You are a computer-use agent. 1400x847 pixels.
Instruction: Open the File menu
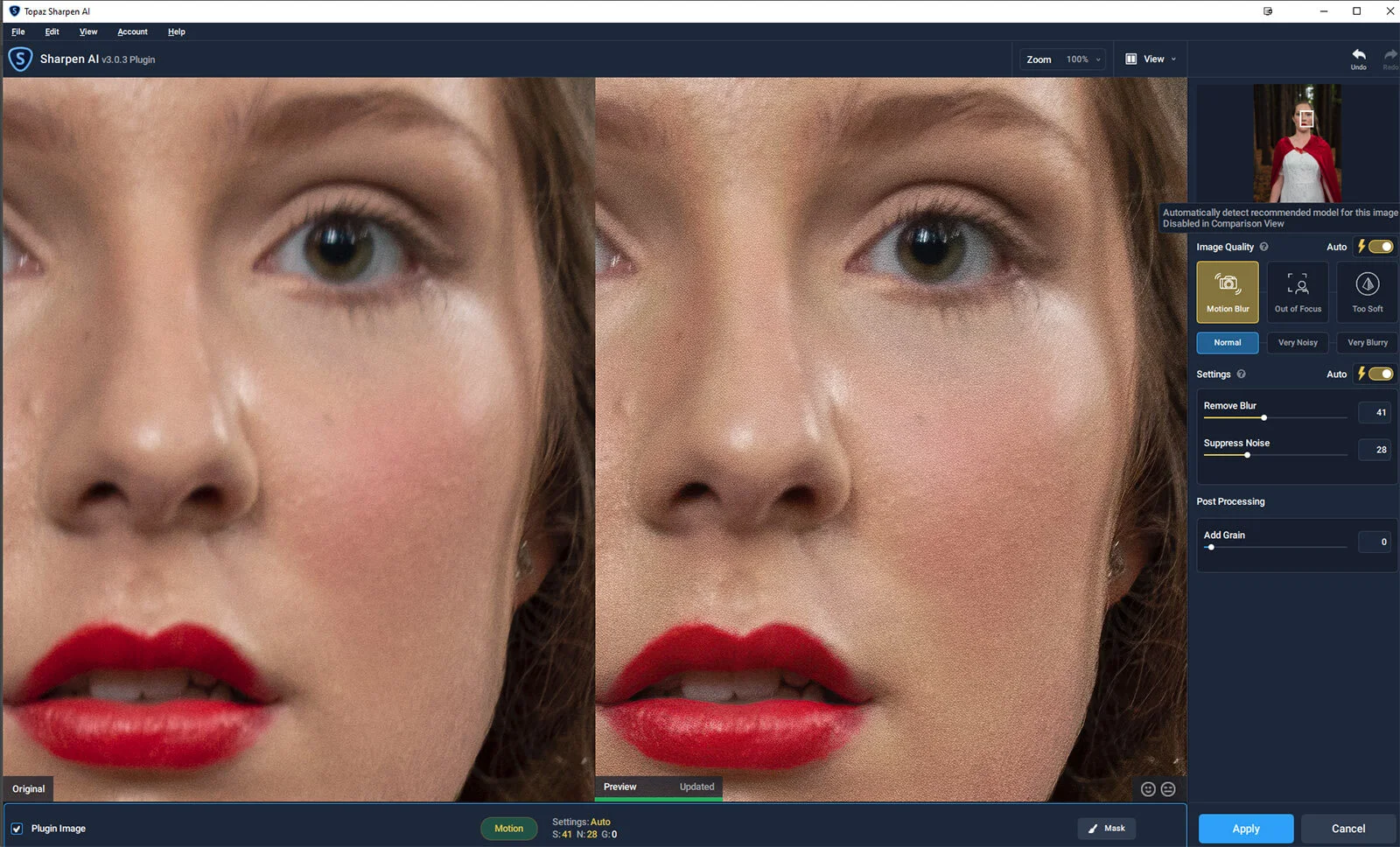18,31
